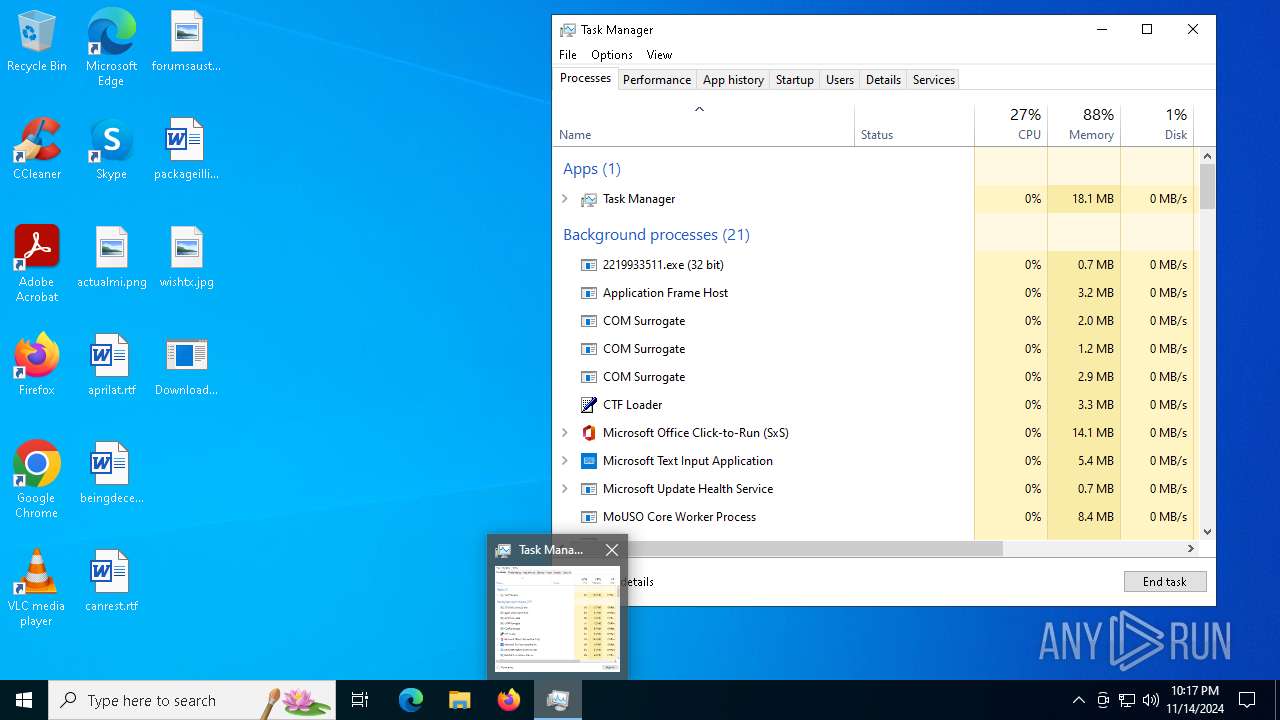This screenshot has height=720, width=1280.
Task: Select aprilat.rtf document on desktop
Action: 111,366
